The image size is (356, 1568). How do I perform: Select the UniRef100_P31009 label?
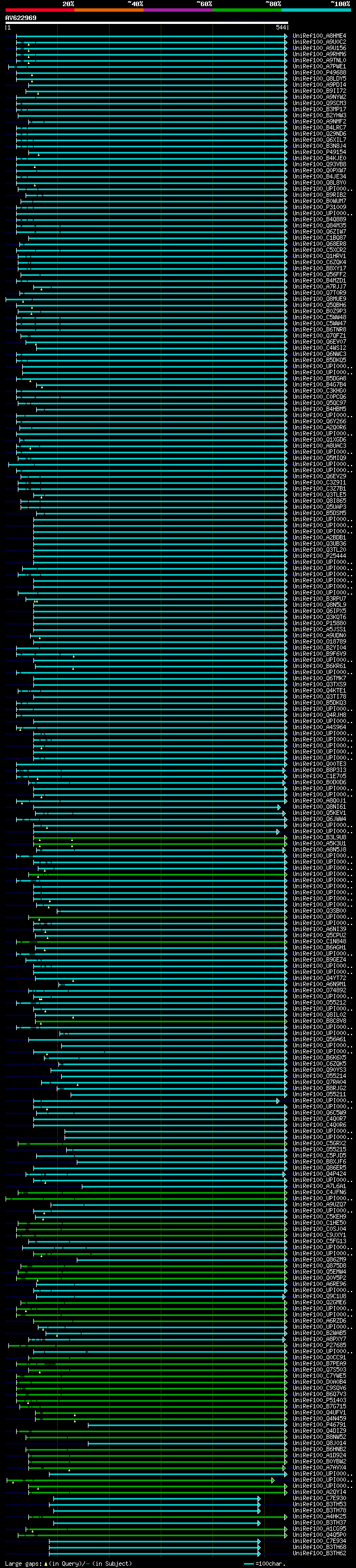[319, 207]
